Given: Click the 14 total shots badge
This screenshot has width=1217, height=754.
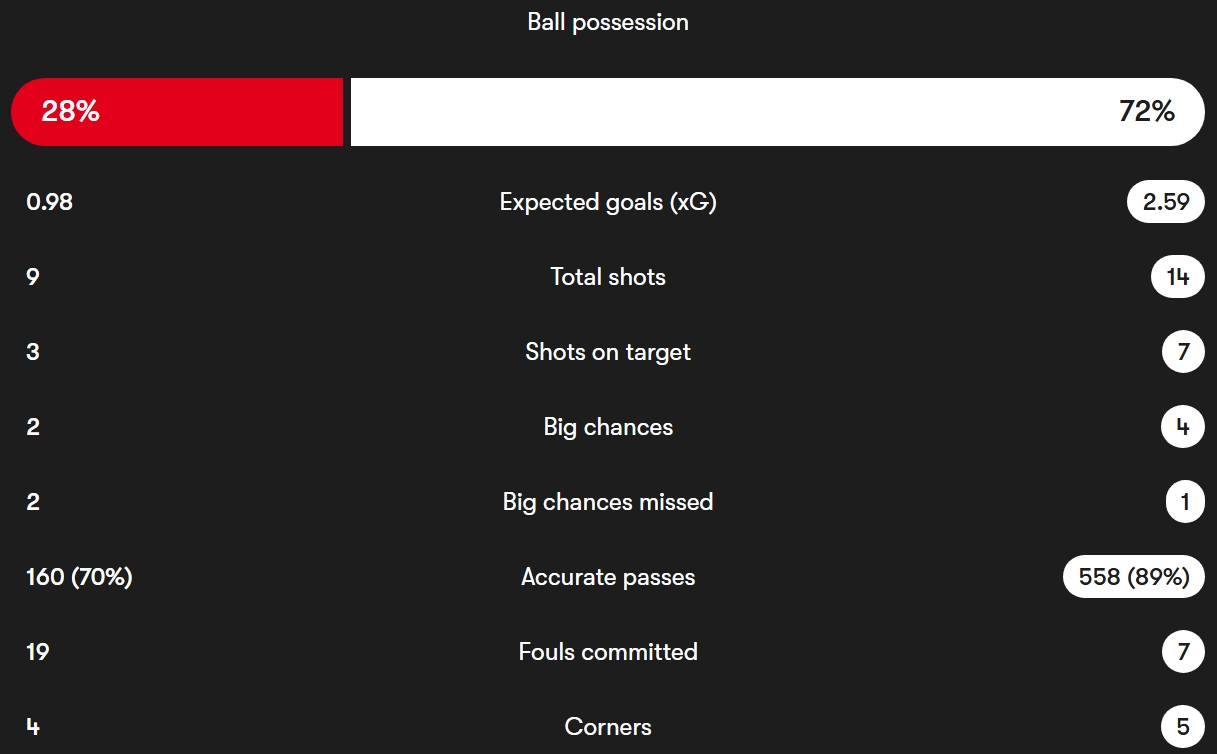Looking at the screenshot, I should [x=1178, y=277].
